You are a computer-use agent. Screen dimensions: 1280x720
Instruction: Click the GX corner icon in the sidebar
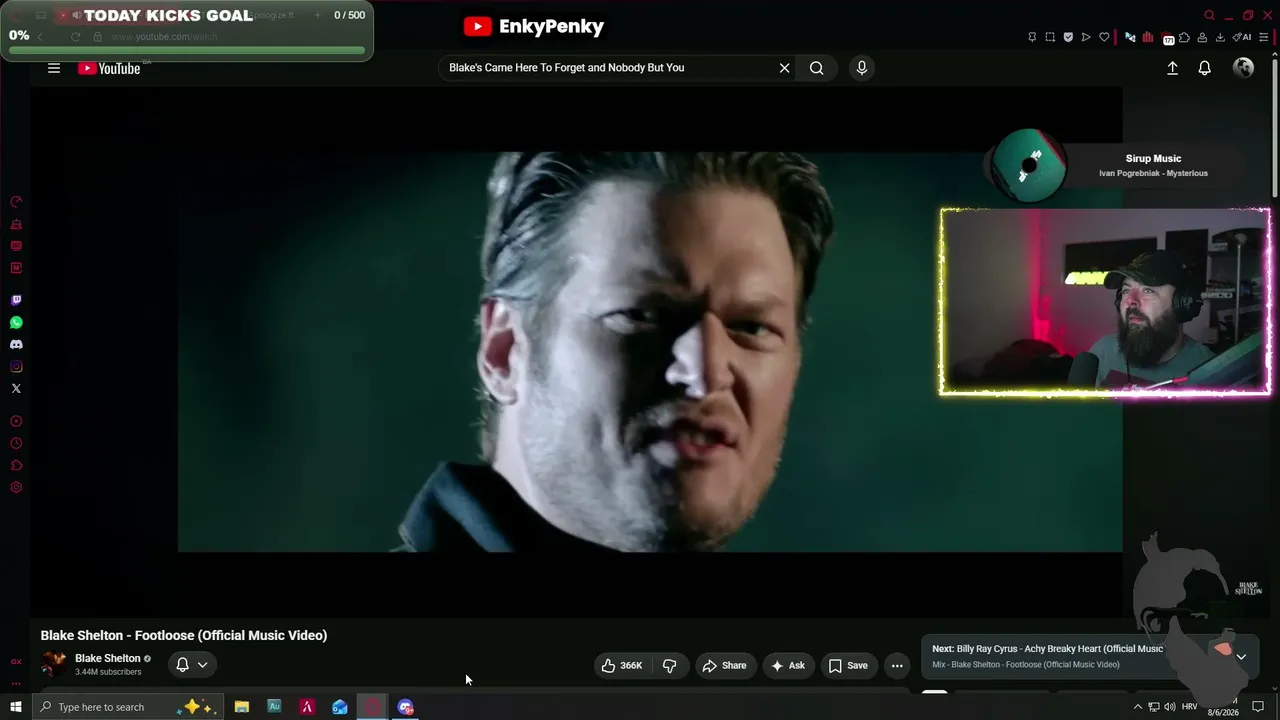tap(16, 661)
